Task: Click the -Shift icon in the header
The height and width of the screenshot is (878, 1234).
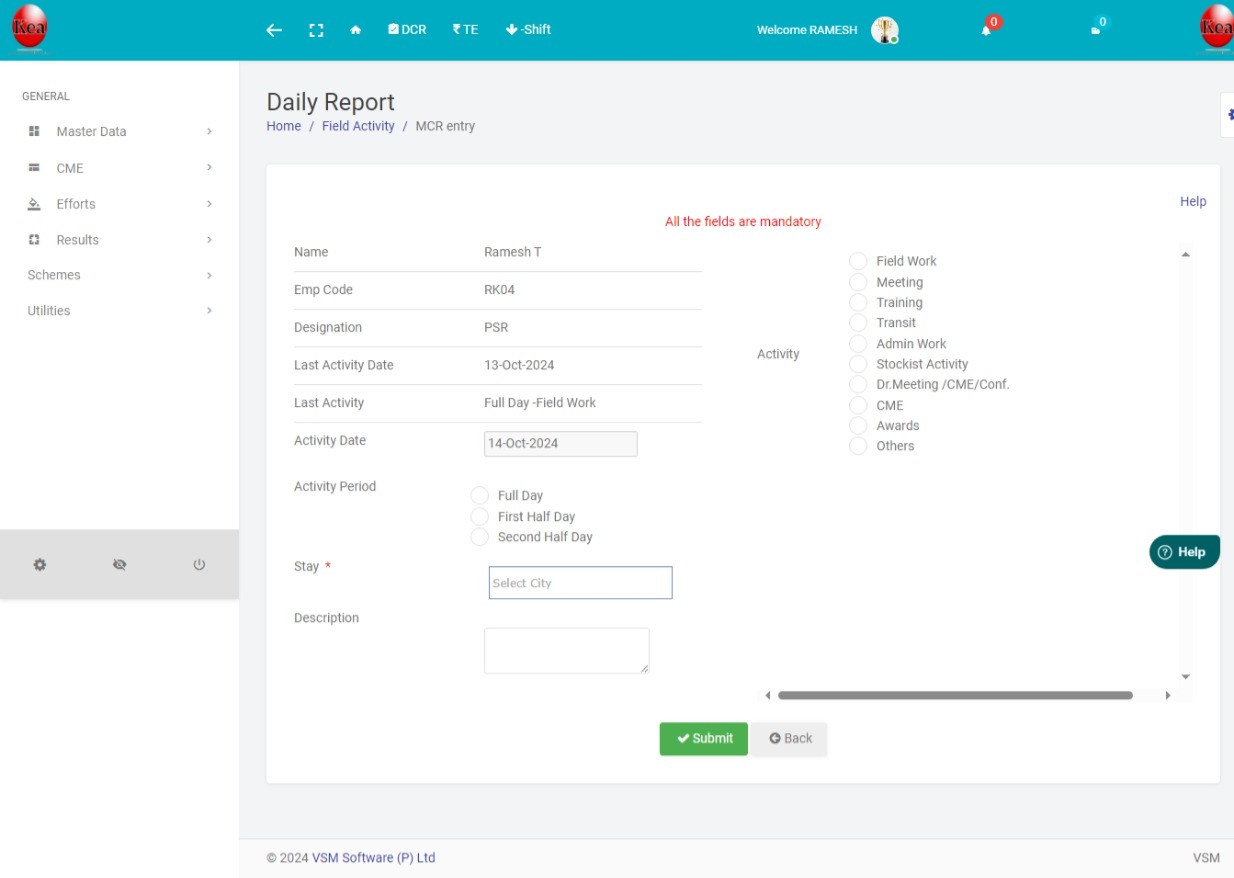Action: tap(527, 29)
